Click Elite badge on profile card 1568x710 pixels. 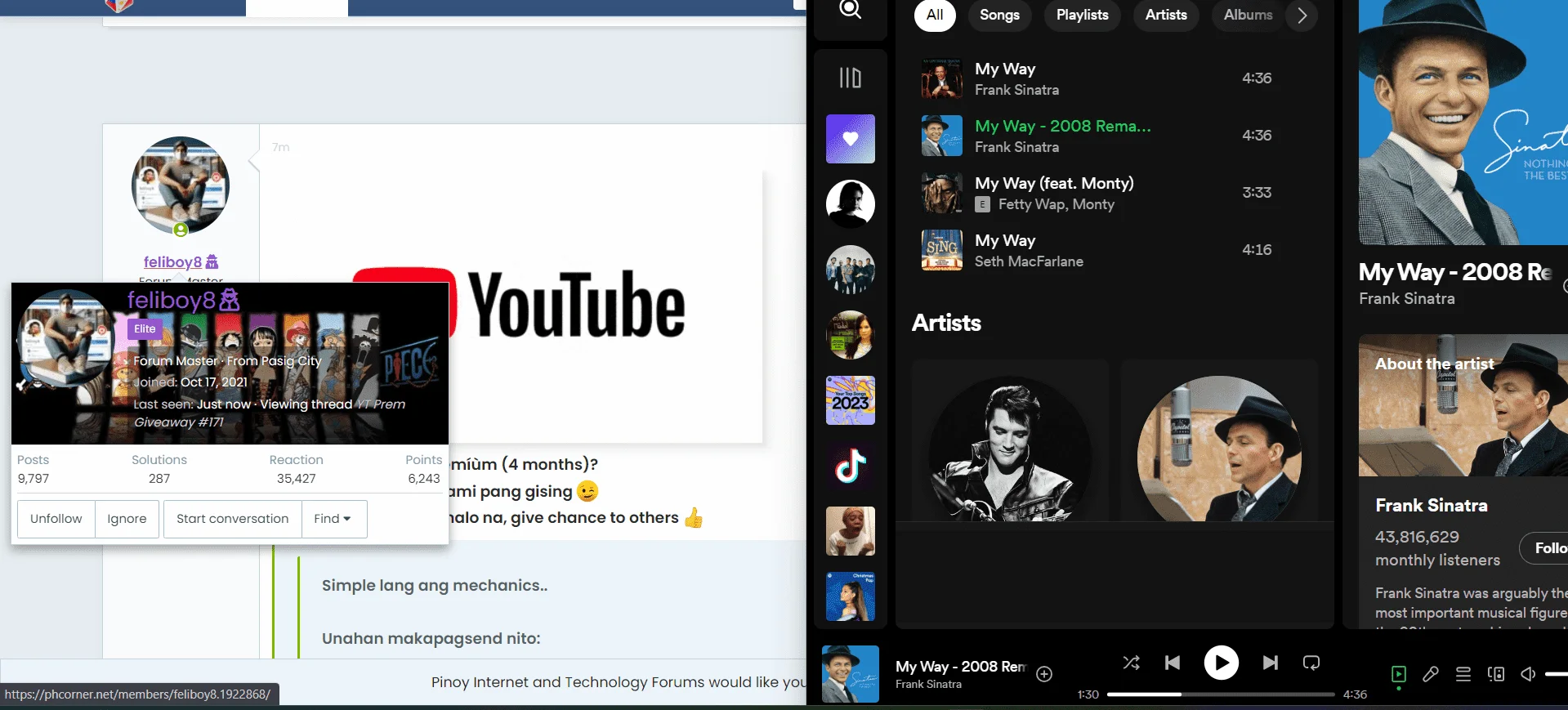[x=145, y=329]
